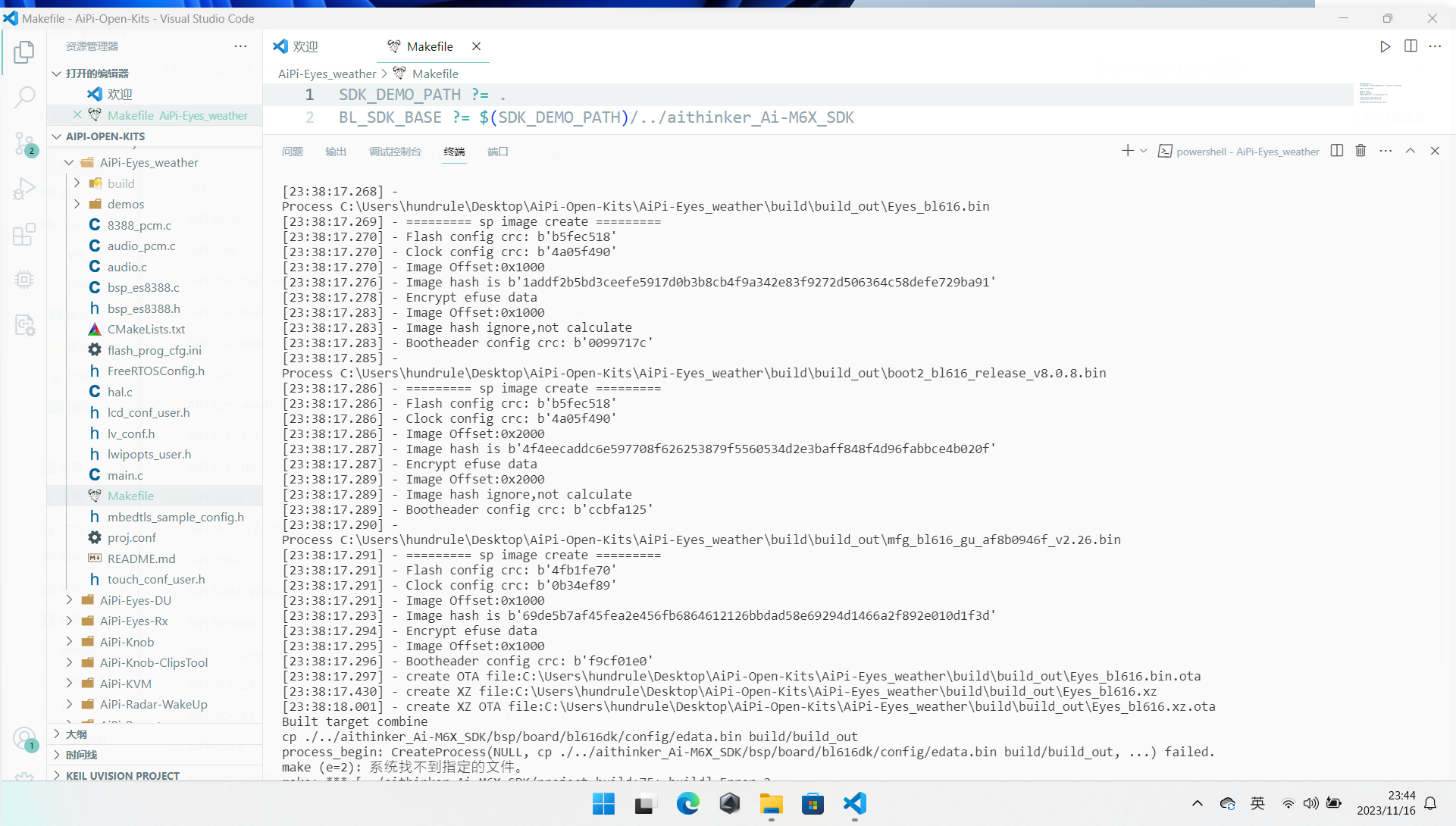Open the Explorer view in activity bar
Image resolution: width=1456 pixels, height=826 pixels.
coord(24,52)
